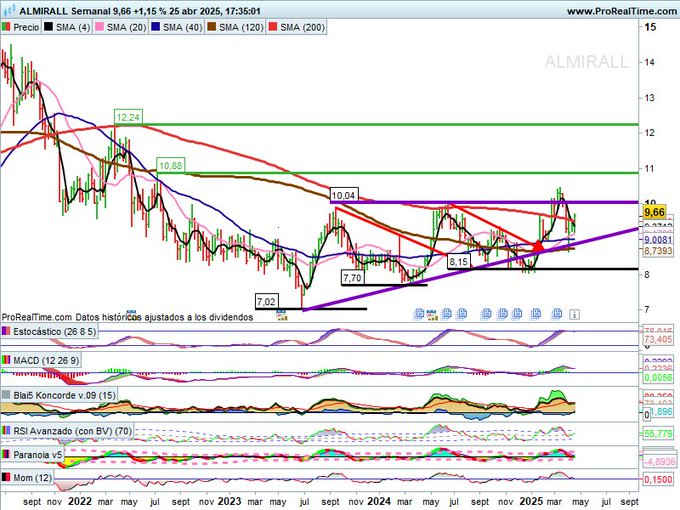The height and width of the screenshot is (510, 680).
Task: Select the 12,24 resistance label
Action: click(129, 117)
